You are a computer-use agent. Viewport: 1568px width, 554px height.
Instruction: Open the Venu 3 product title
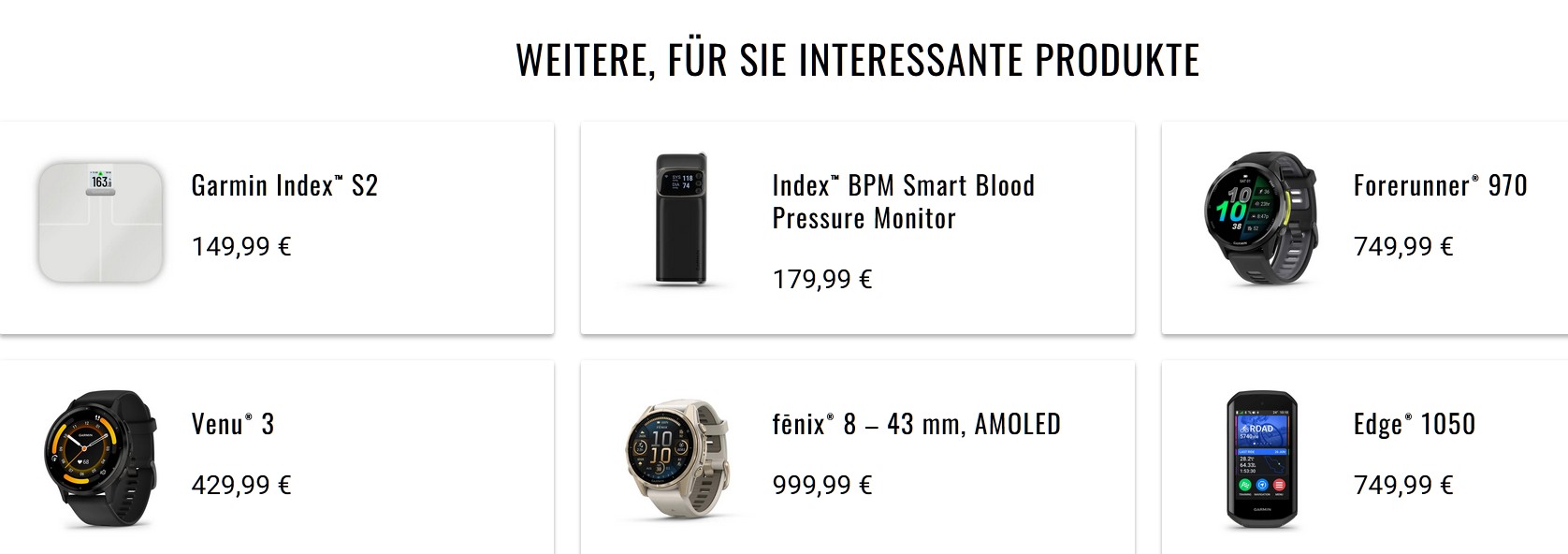tap(233, 424)
